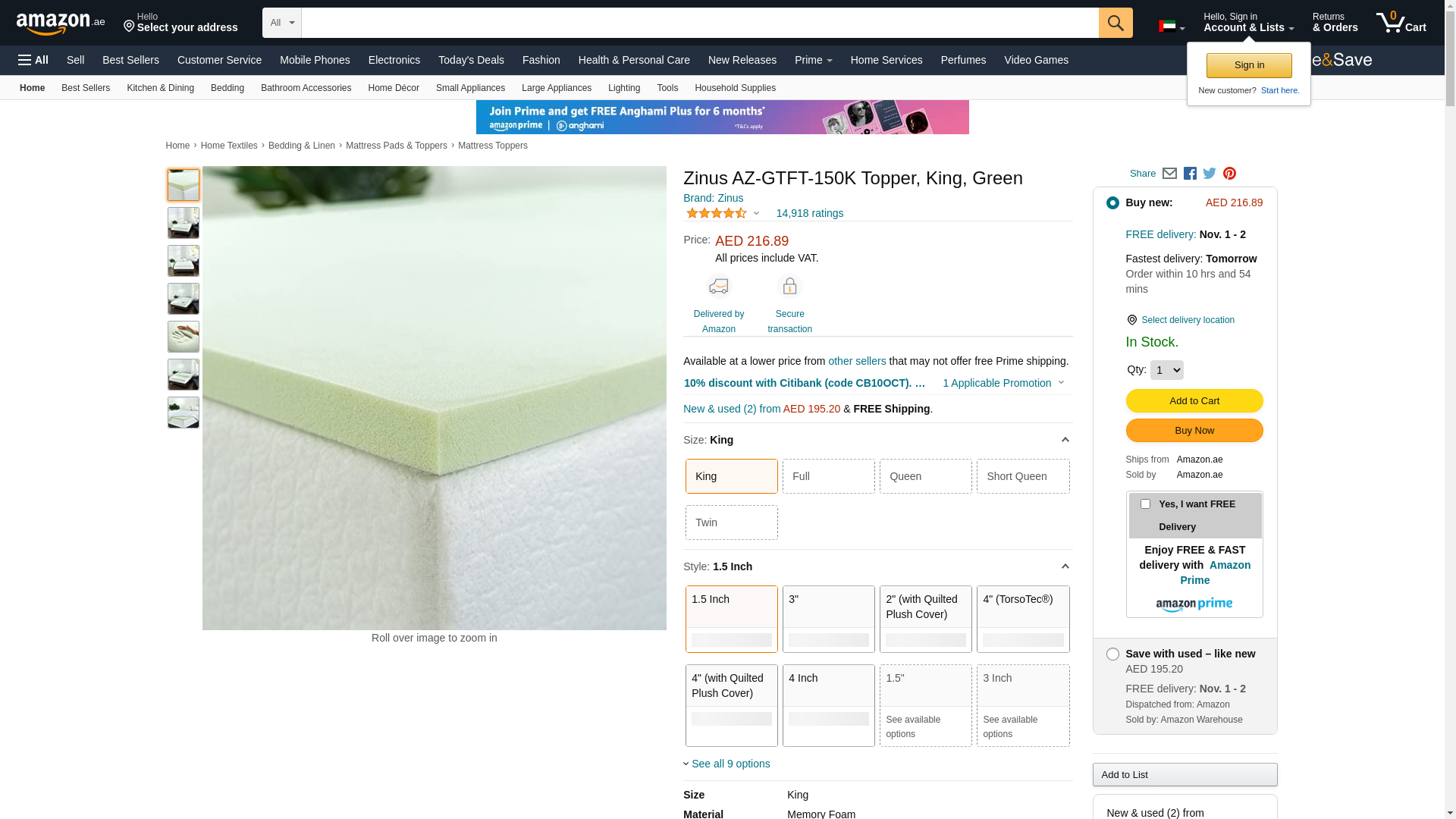Screen dimensions: 1456x819
Task: Choose the Queen size swatch
Action: point(926,476)
